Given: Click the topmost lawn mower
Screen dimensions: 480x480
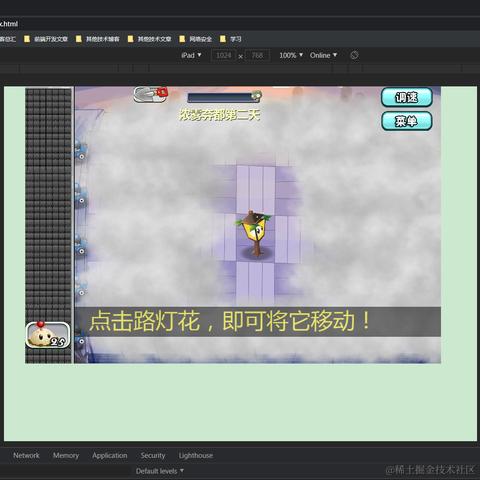Looking at the screenshot, I should [81, 150].
